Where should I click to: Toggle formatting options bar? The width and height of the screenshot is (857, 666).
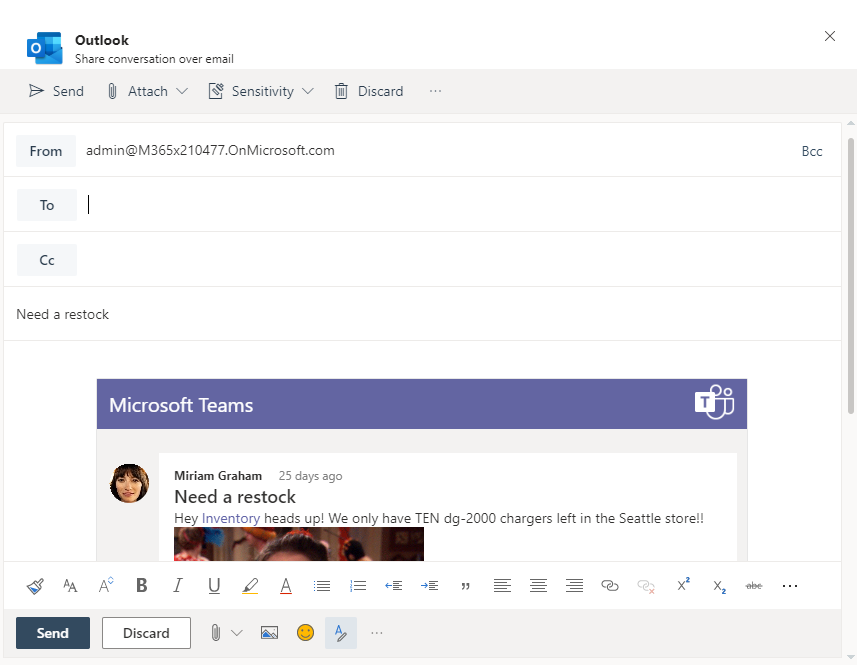click(x=341, y=633)
